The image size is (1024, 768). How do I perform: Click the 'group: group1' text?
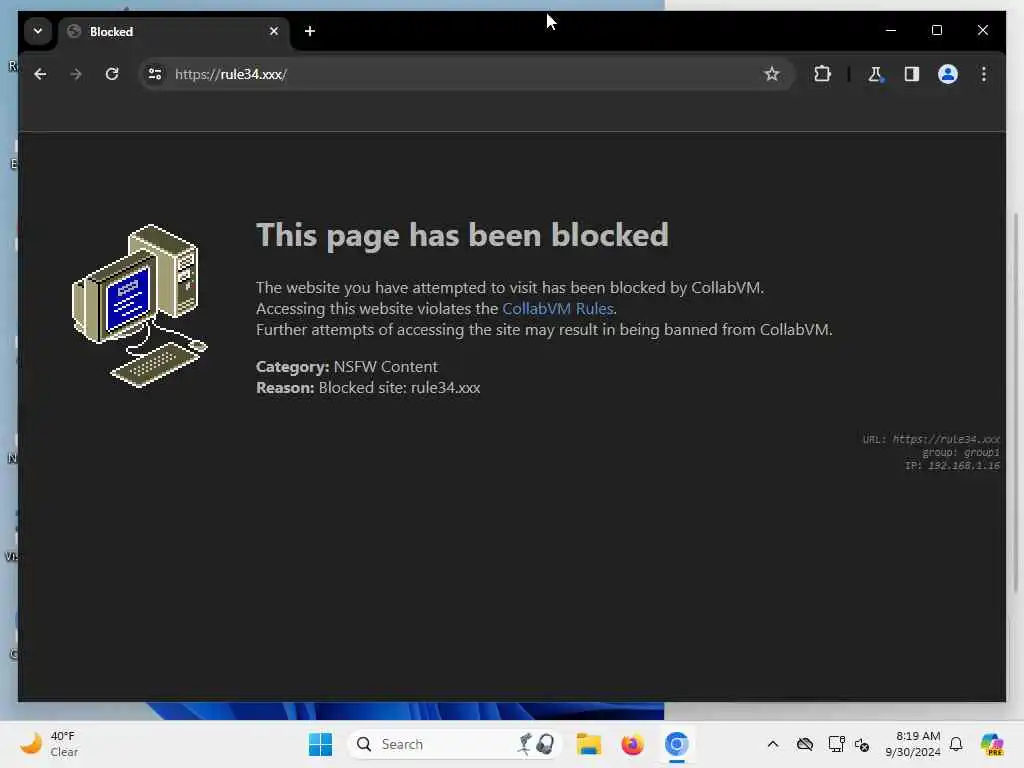961,453
